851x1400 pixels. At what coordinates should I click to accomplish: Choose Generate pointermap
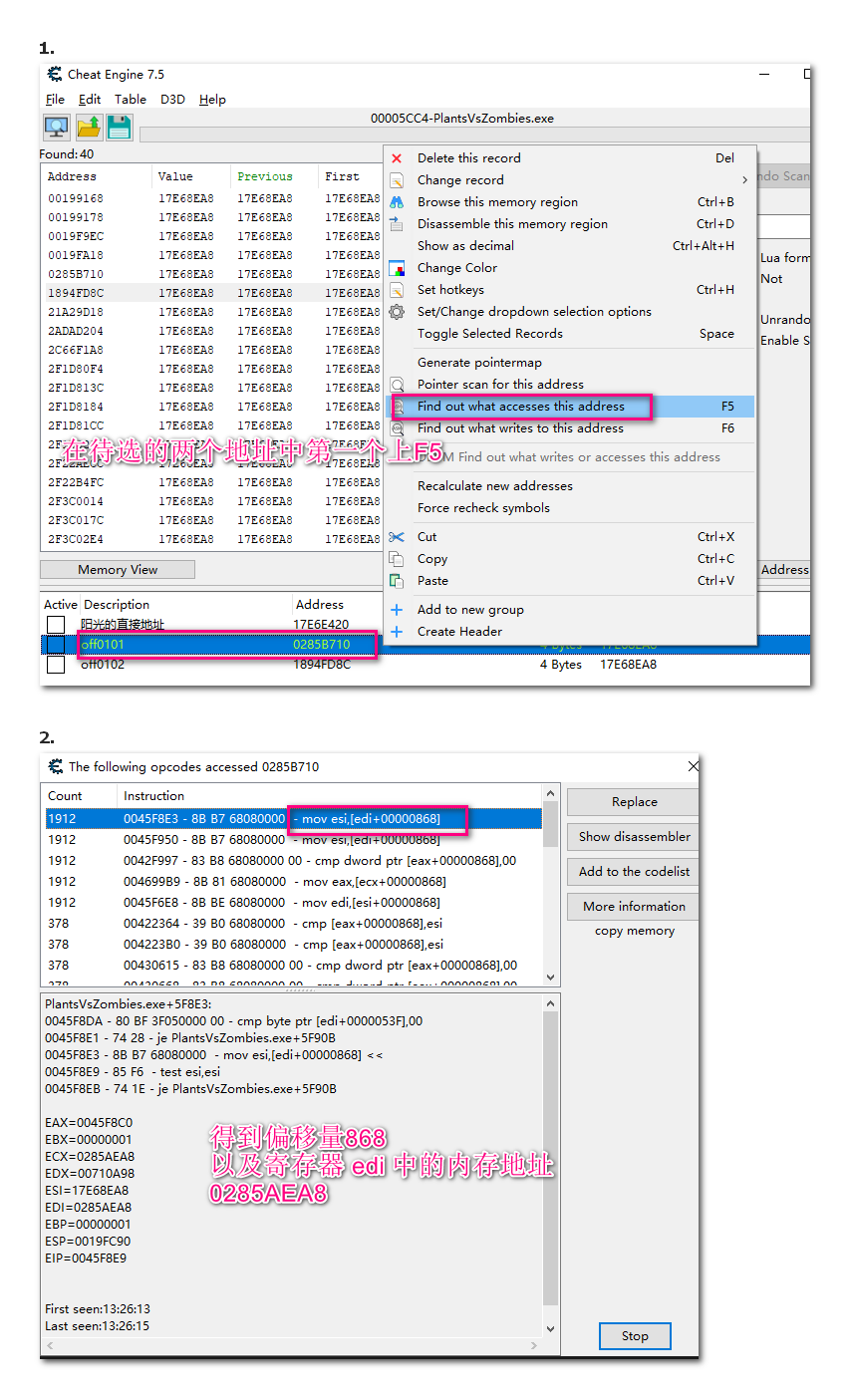[x=570, y=363]
